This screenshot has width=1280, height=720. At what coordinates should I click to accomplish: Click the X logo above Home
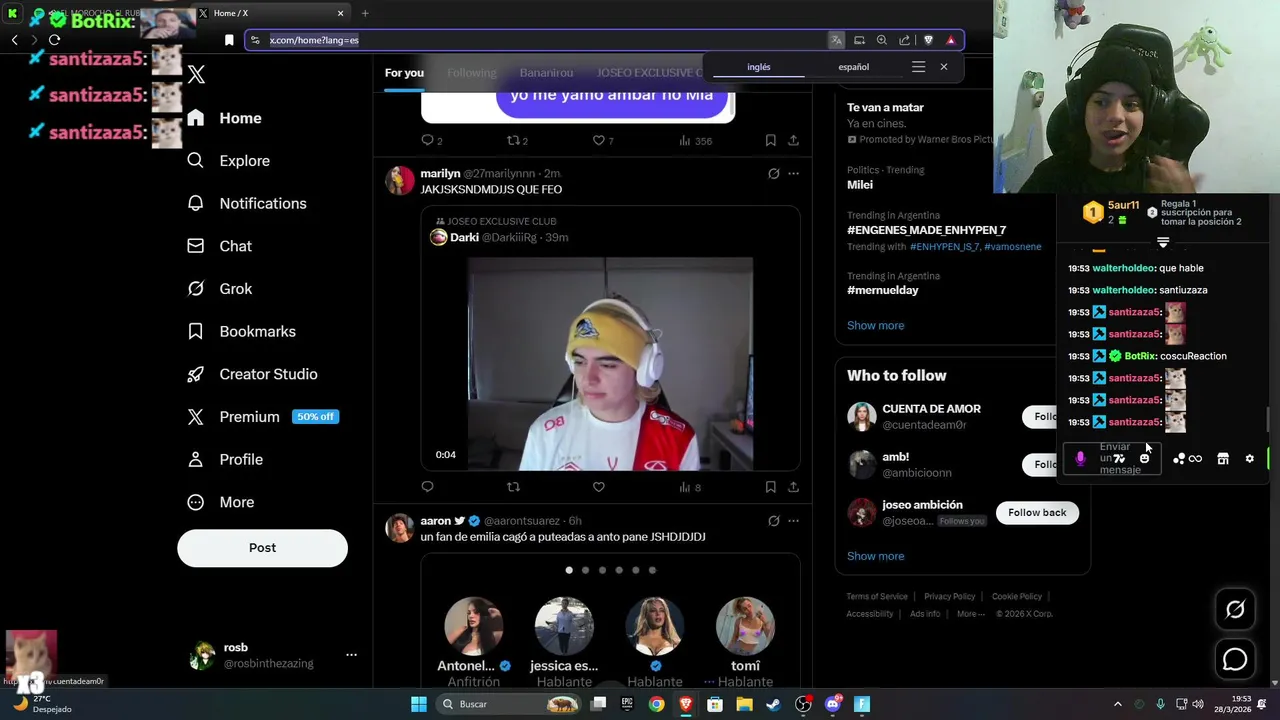tap(196, 74)
